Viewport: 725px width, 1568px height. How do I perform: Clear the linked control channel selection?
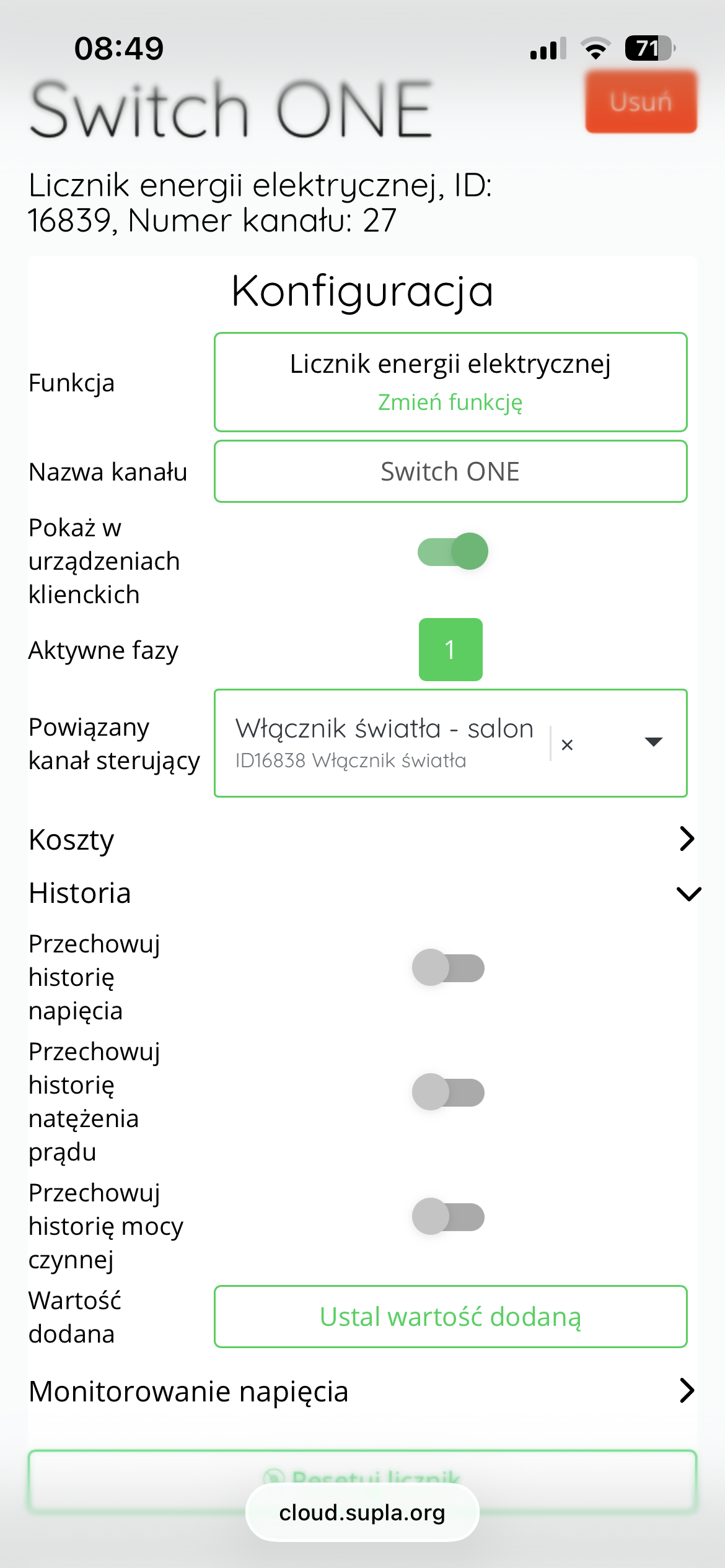coord(567,745)
